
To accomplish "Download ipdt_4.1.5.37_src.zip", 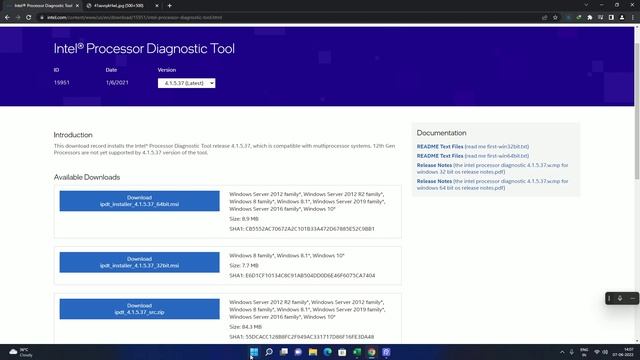I will (139, 309).
